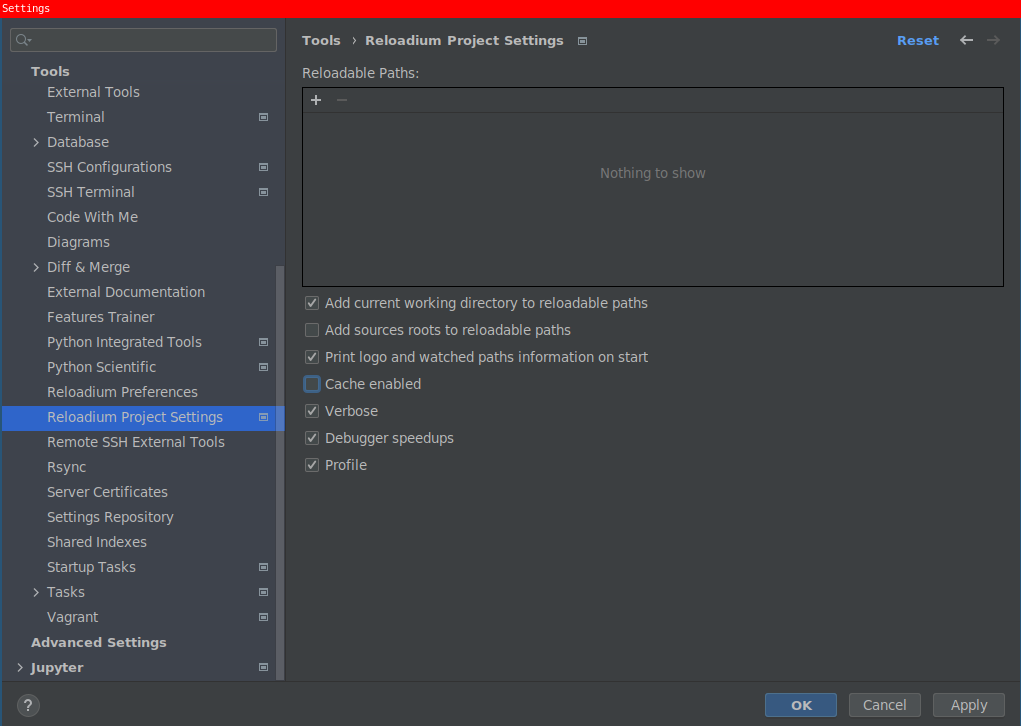Open Startup Tasks settings
Viewport: 1021px width, 726px height.
91,567
